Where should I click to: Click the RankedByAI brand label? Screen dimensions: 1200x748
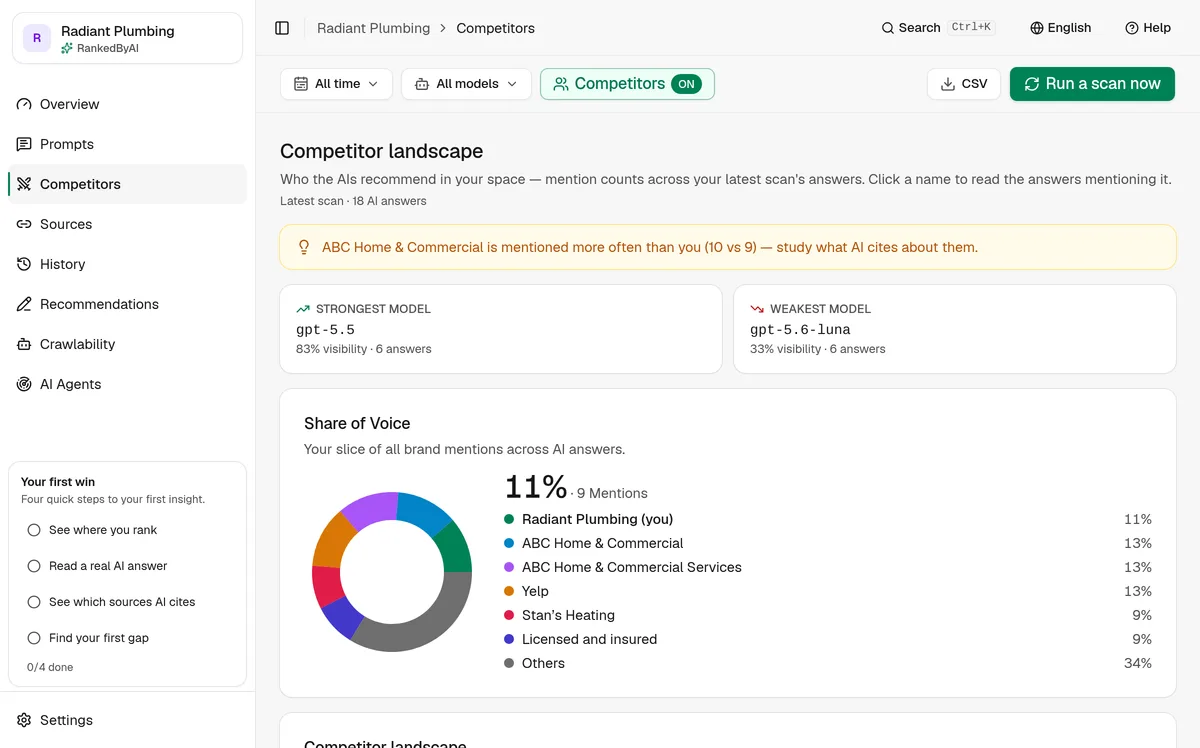point(100,48)
